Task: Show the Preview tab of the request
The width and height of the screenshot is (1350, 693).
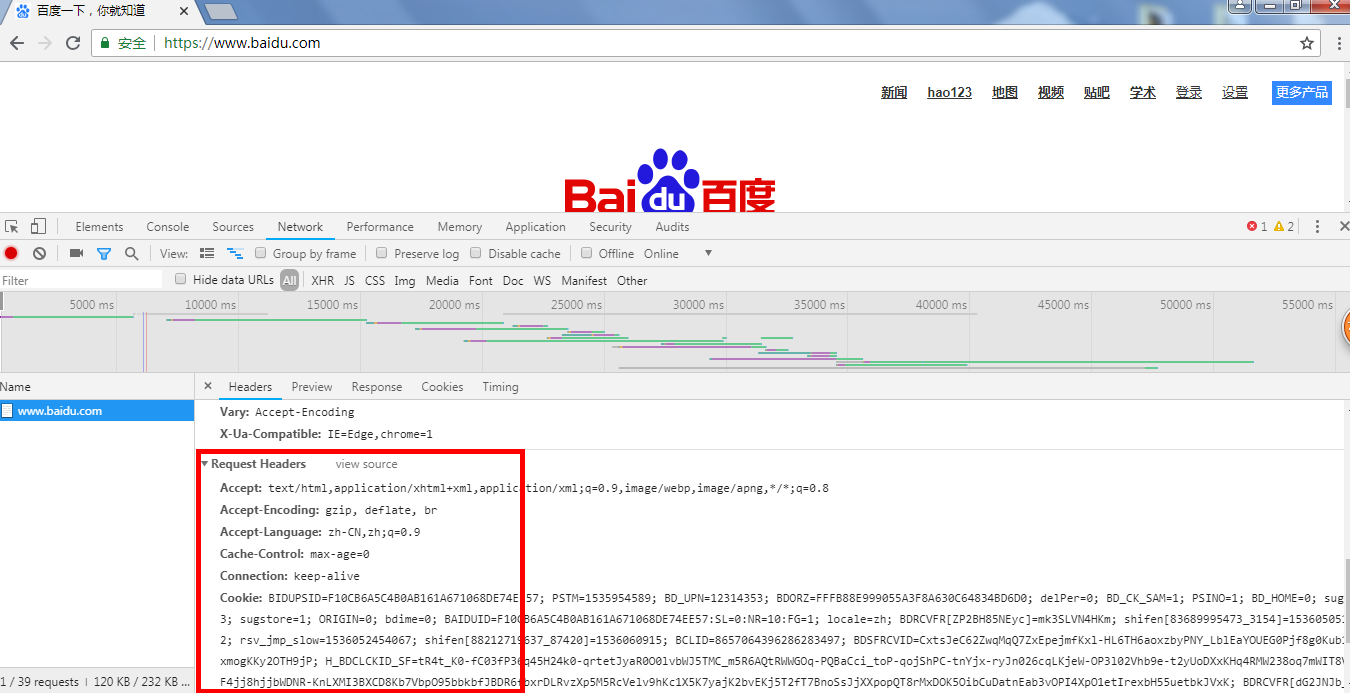Action: [312, 387]
